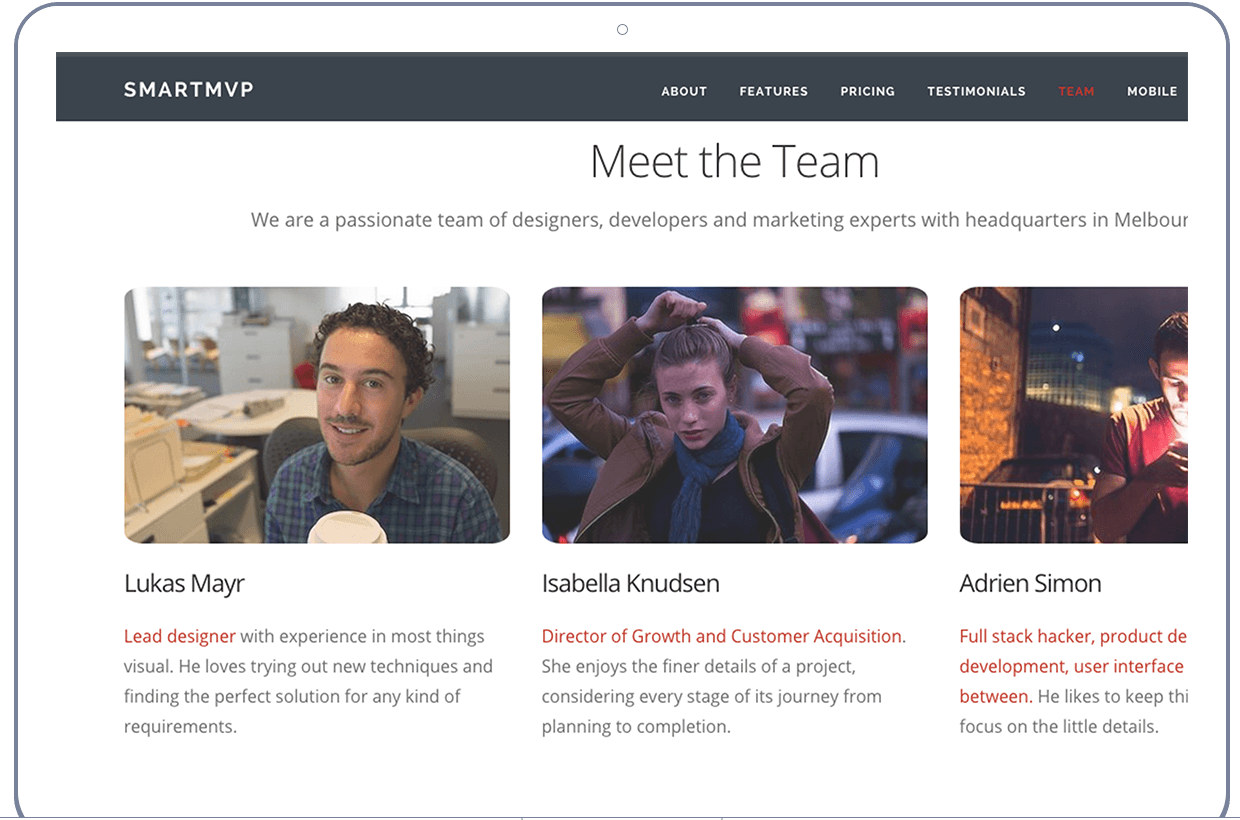Open the Mobile nav link
This screenshot has height=820, width=1240.
[x=1152, y=91]
